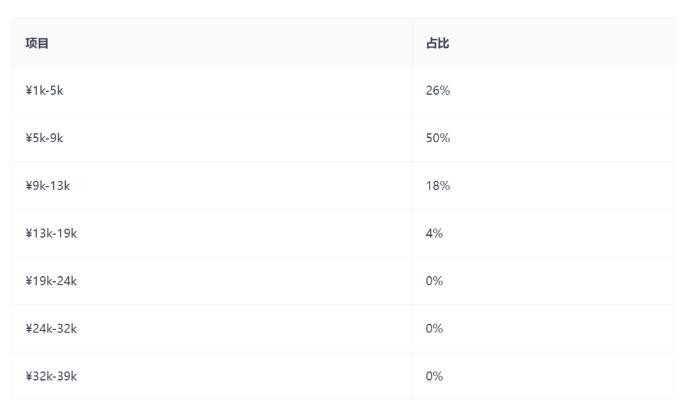Click the 占比 column header
Screen dimensions: 691x405
pos(437,43)
